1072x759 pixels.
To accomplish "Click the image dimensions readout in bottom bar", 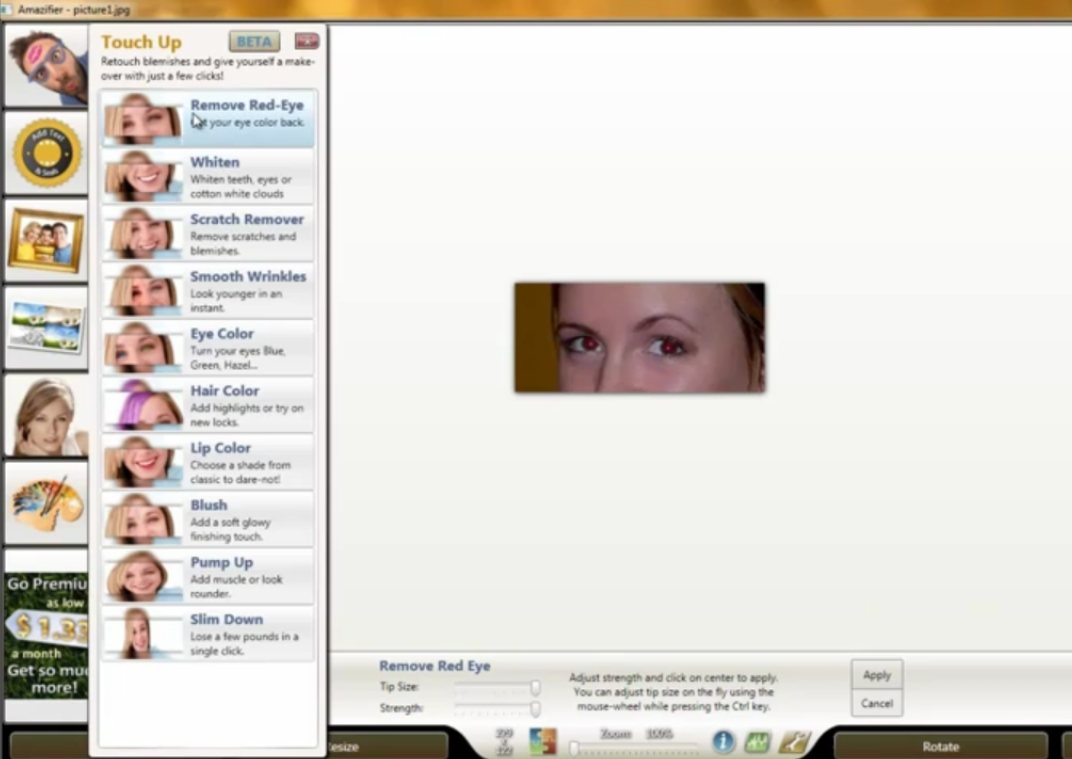I will pyautogui.click(x=504, y=742).
